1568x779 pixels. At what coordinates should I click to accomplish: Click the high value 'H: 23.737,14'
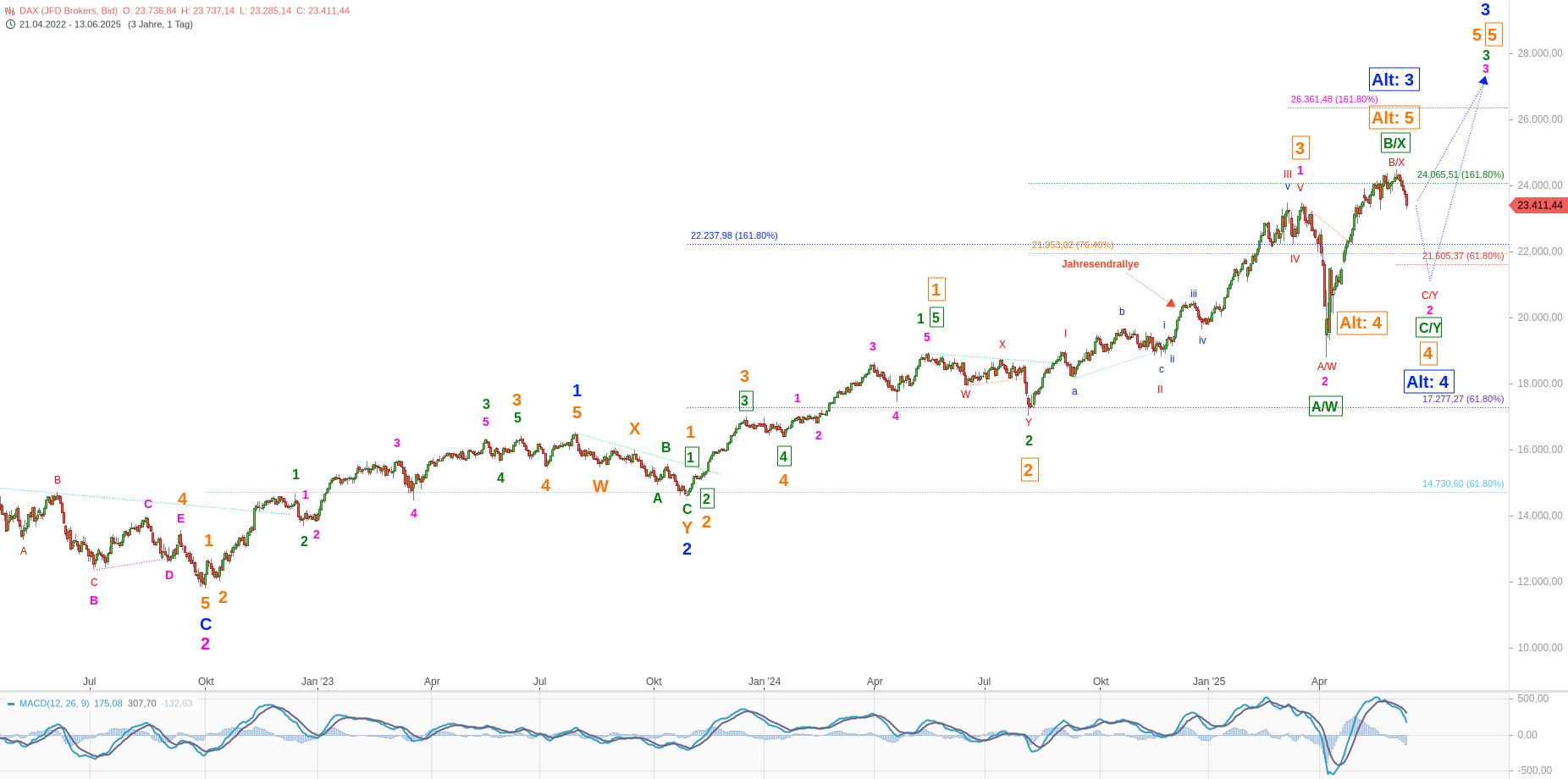(207, 11)
